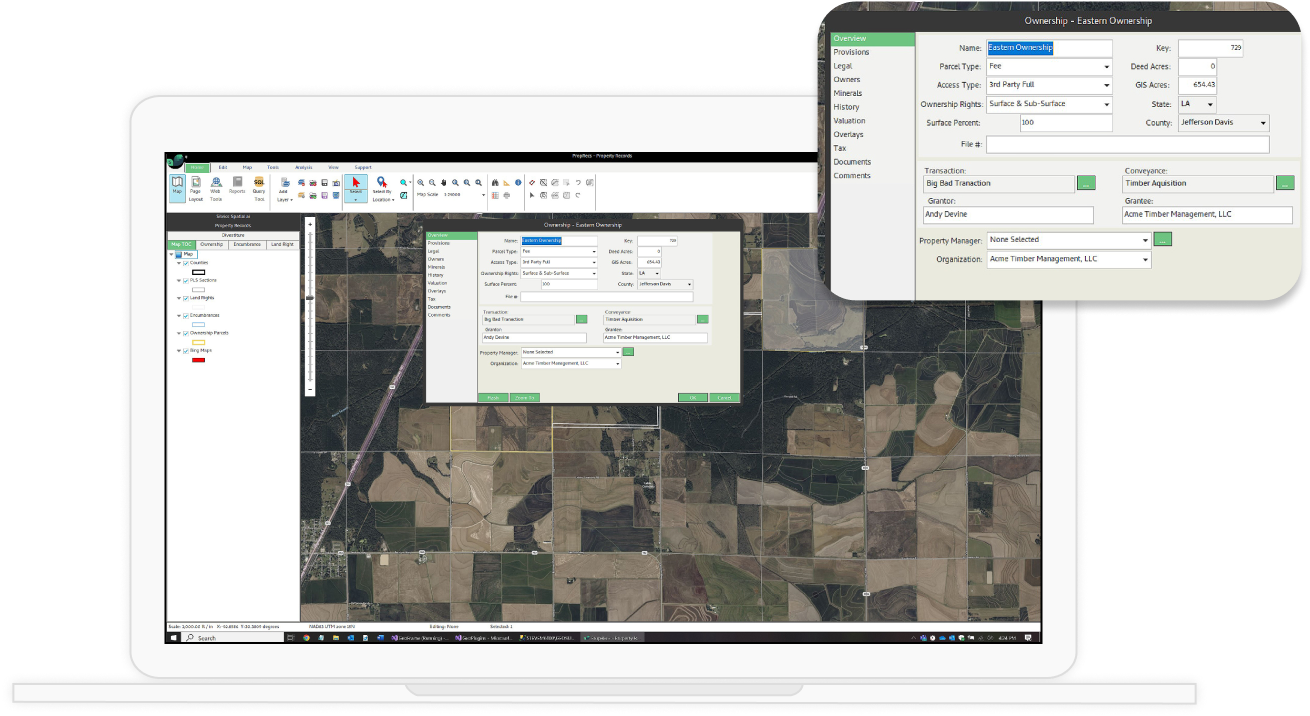Open County dropdown in enlarged panel
The height and width of the screenshot is (716, 1310).
coord(1263,123)
